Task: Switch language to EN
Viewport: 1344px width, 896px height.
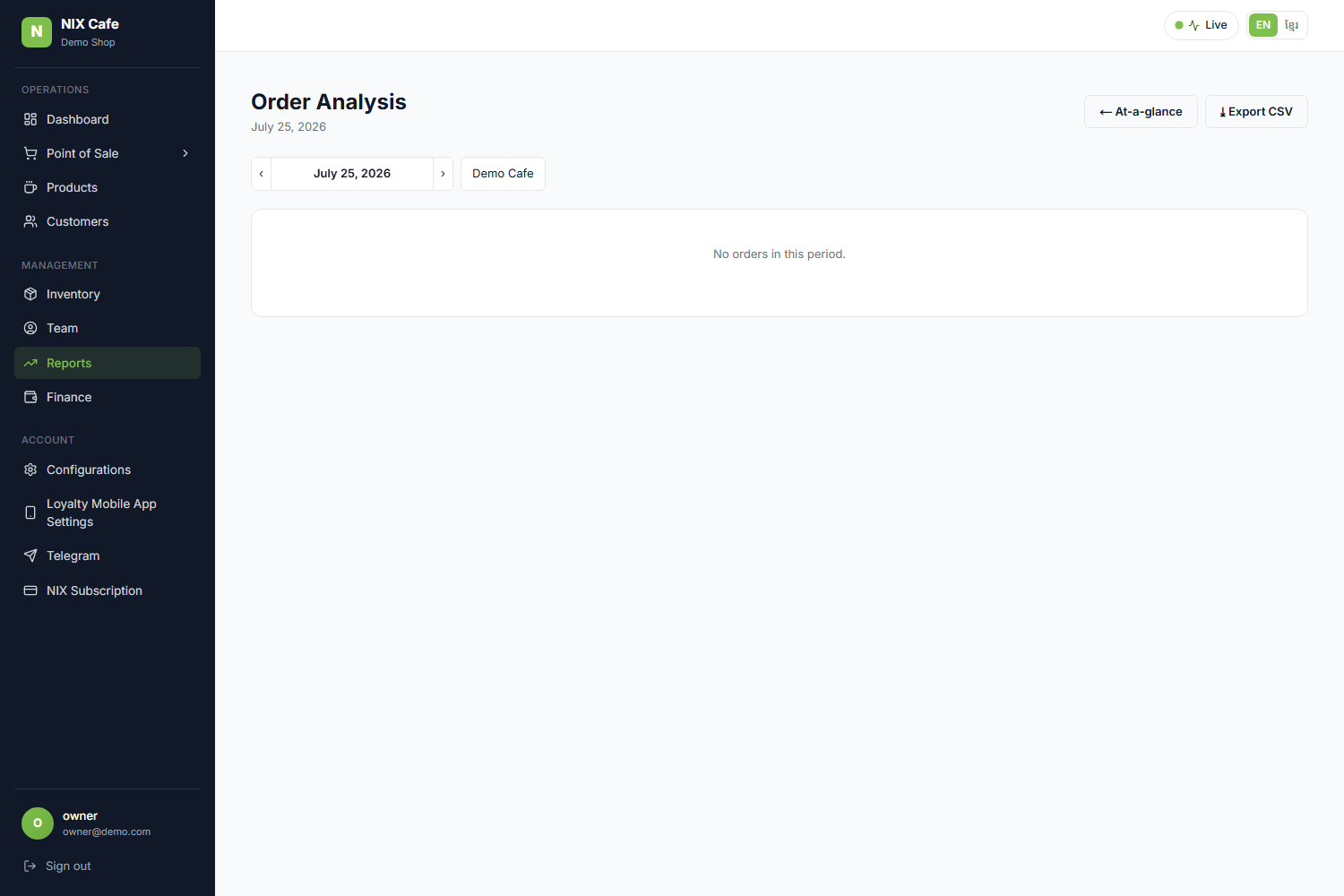Action: coord(1263,25)
